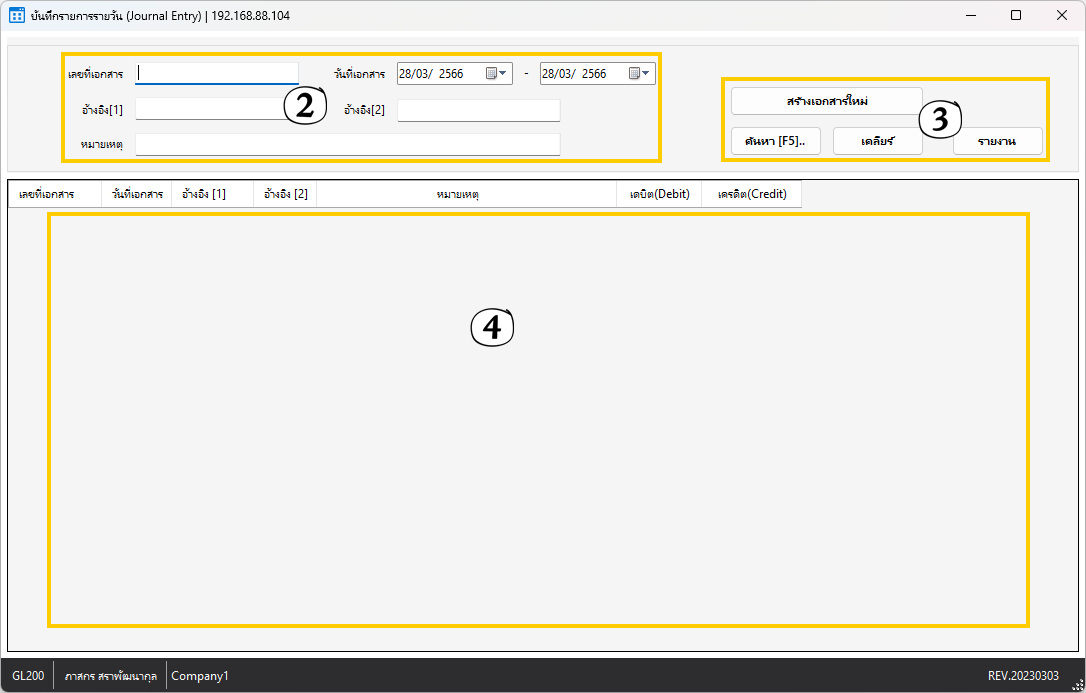The height and width of the screenshot is (693, 1086).
Task: Expand the end date picker dropdown arrow
Action: pos(647,73)
